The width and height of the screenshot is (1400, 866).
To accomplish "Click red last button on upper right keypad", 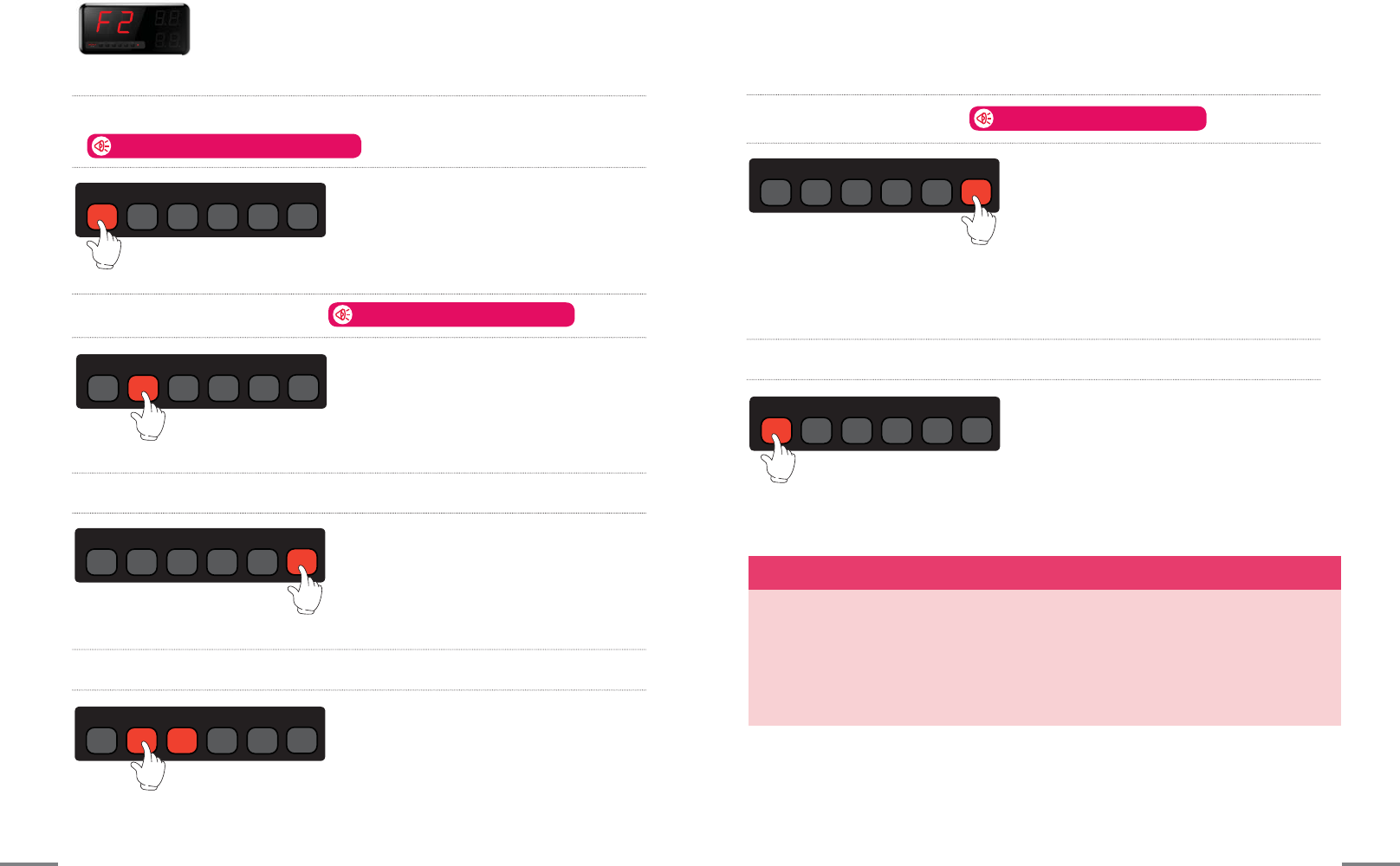I will [x=976, y=192].
